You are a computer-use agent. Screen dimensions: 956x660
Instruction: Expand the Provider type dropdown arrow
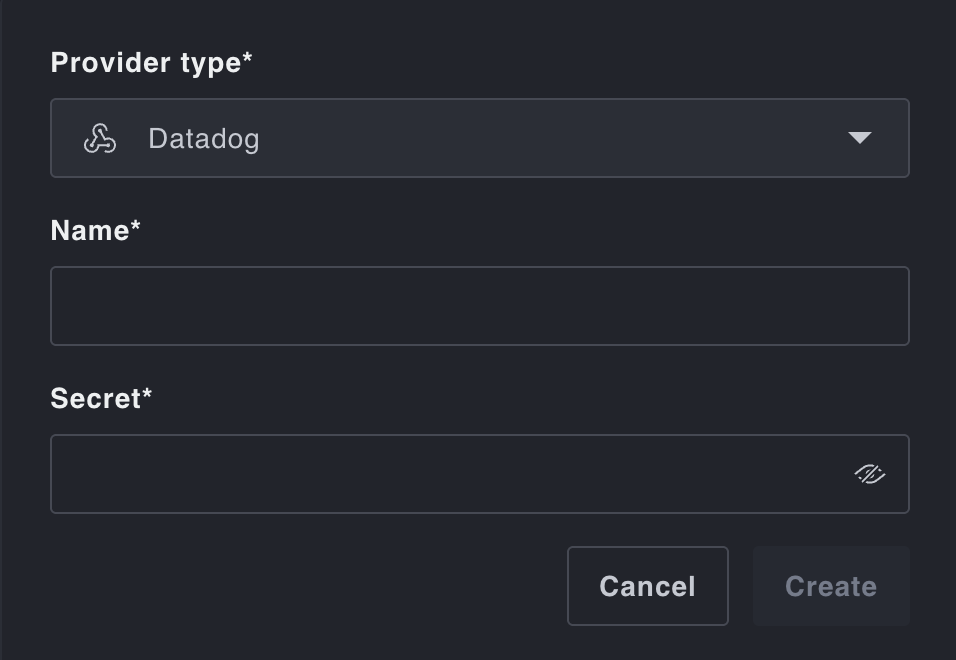tap(859, 138)
